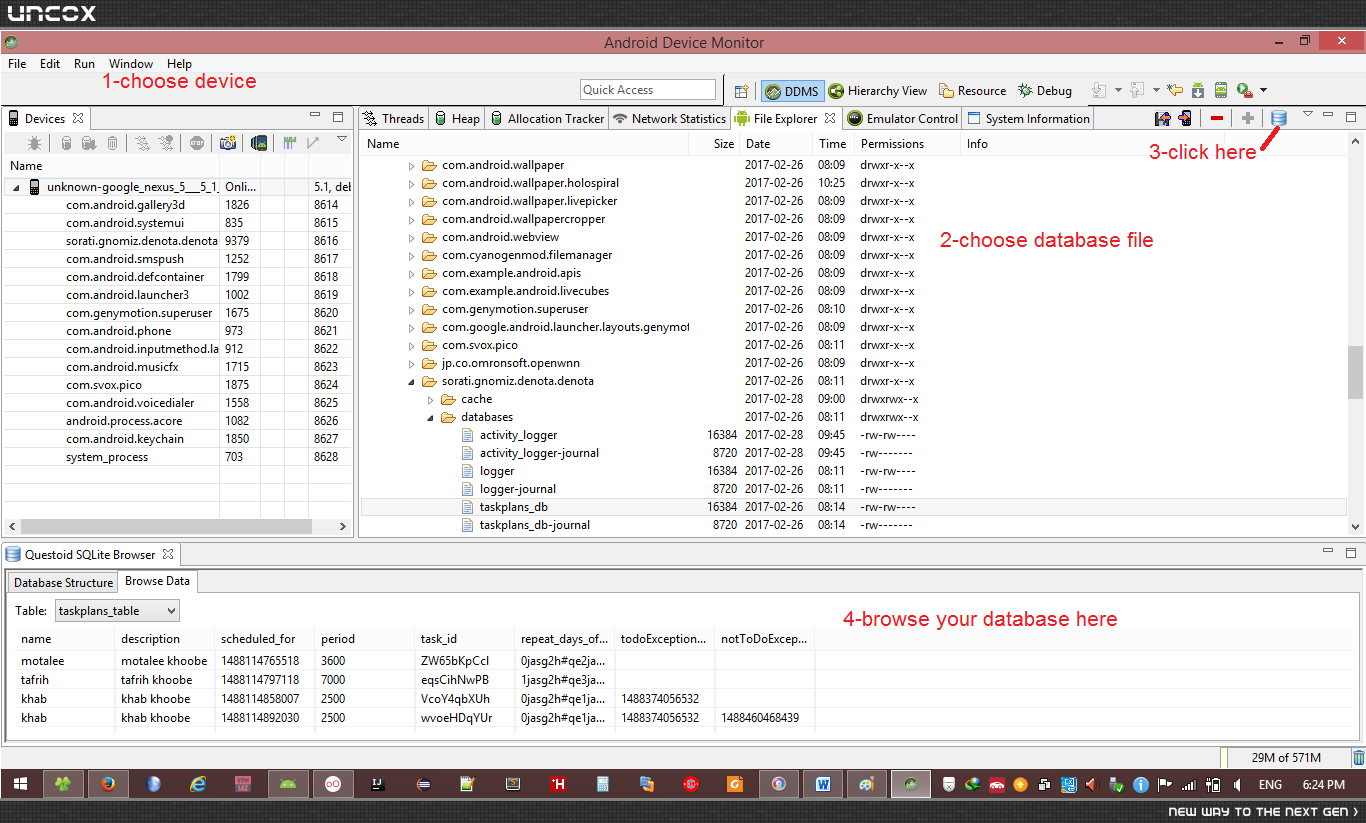
Task: Click the ENG language indicator in the taskbar
Action: pyautogui.click(x=1270, y=785)
